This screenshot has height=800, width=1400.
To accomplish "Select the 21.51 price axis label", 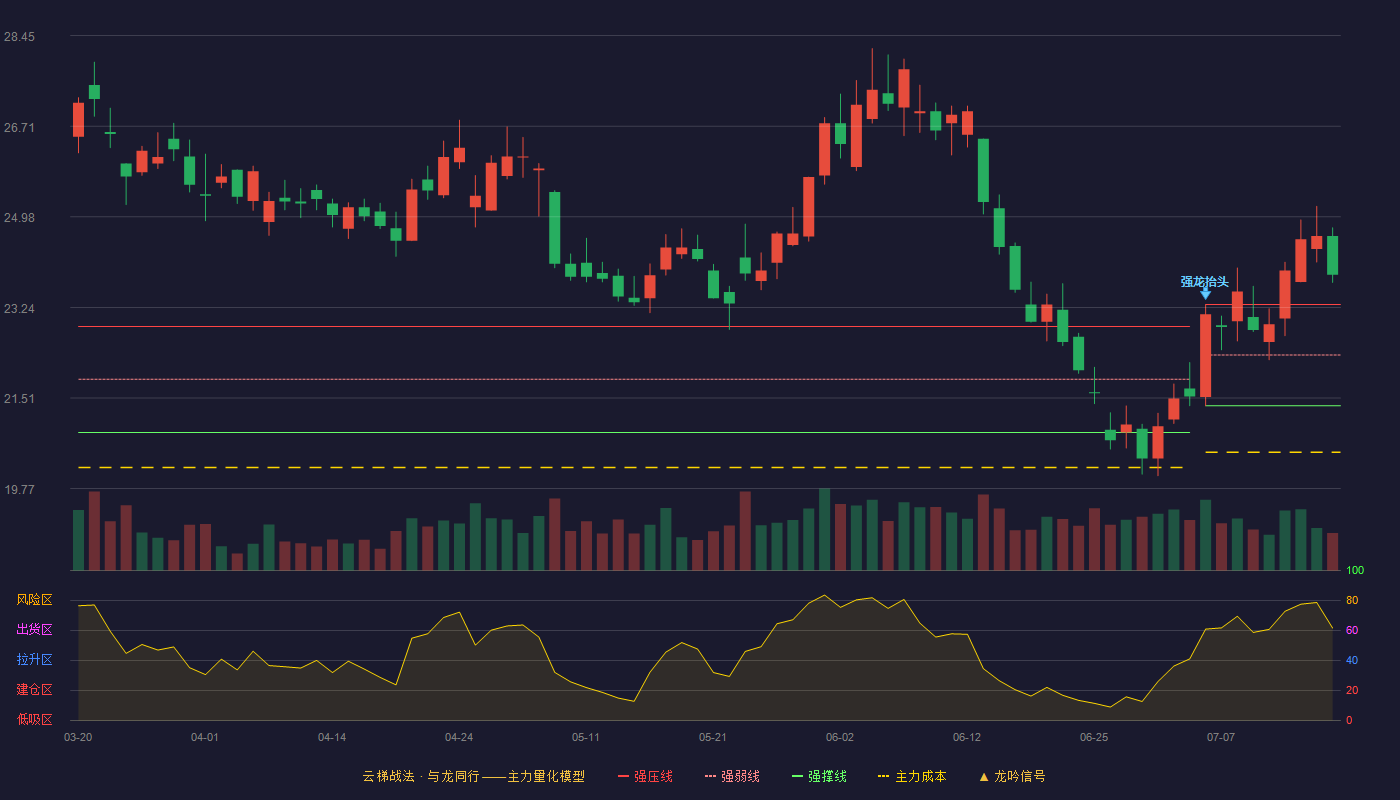I will [19, 399].
